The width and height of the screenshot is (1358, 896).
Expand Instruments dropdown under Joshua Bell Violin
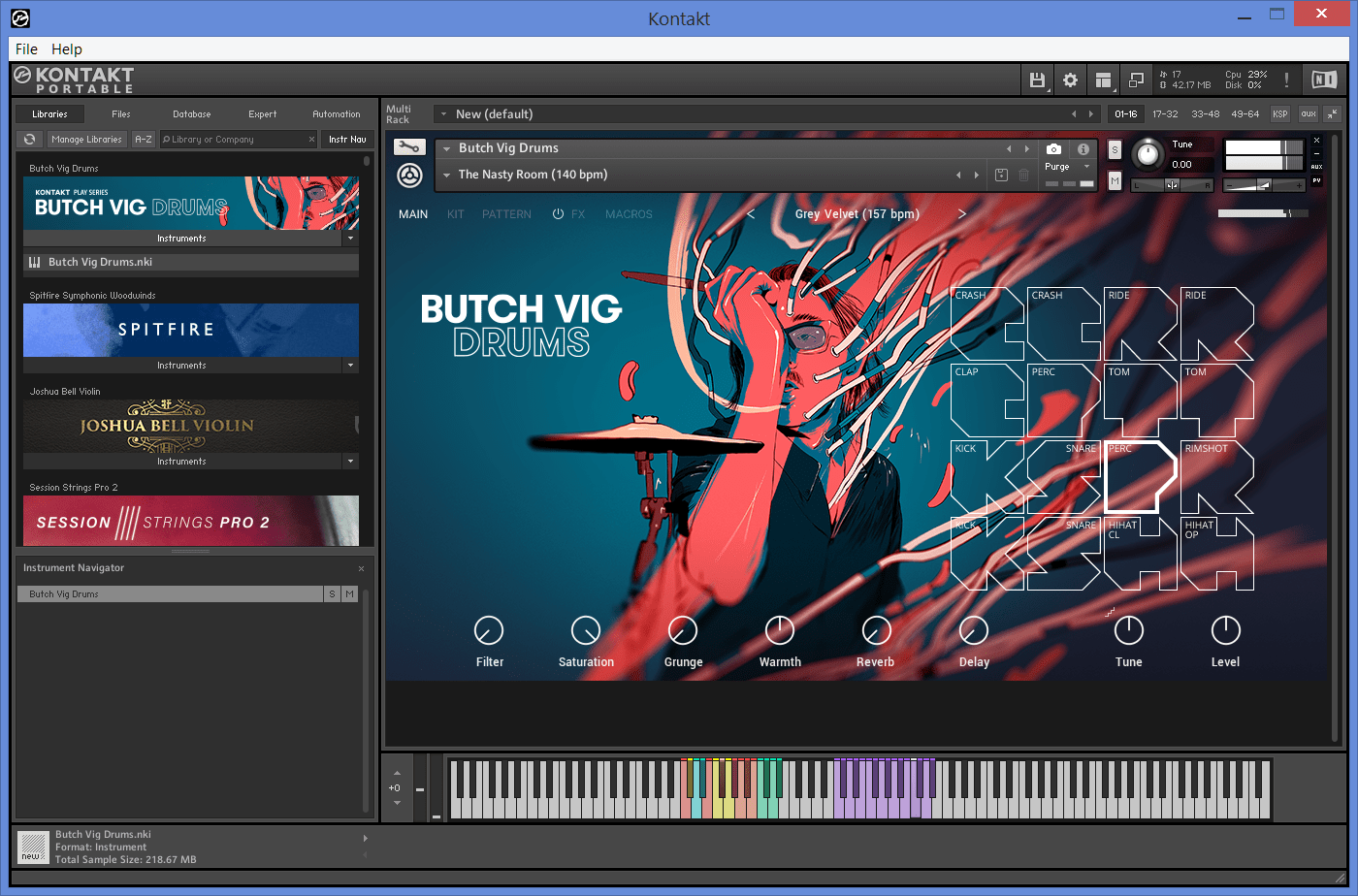350,462
